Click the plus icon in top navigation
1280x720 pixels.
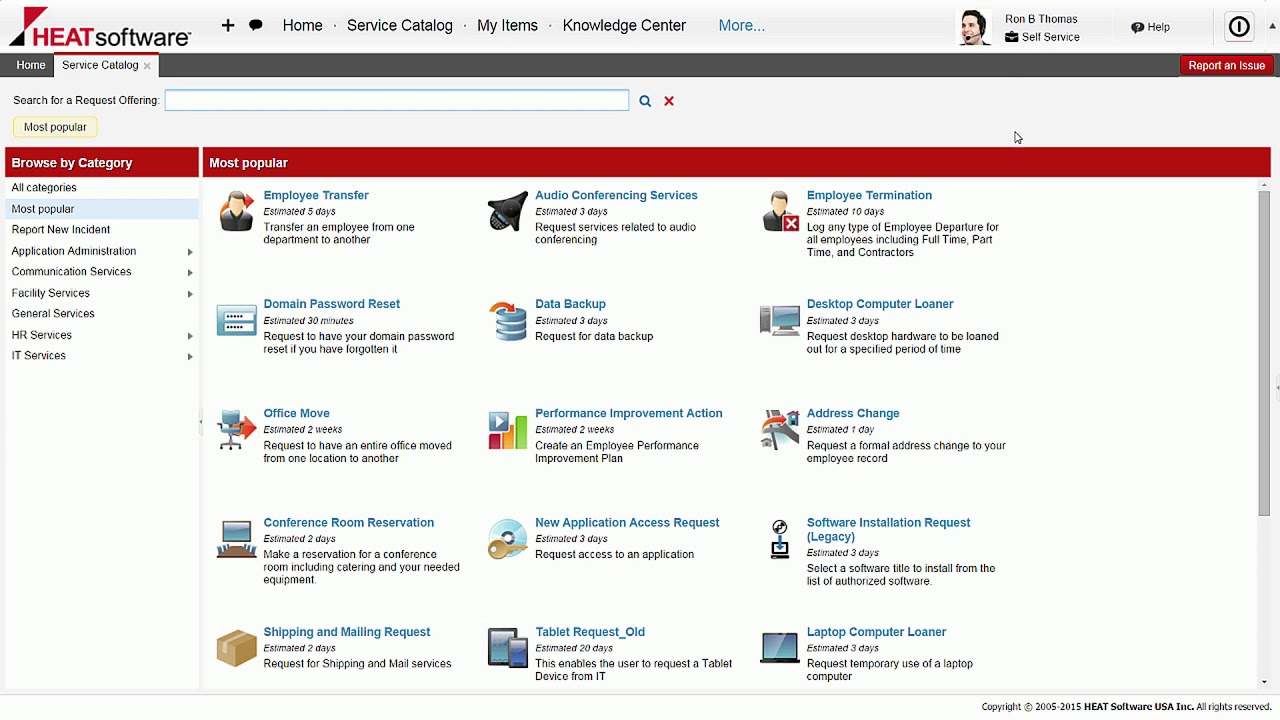(228, 26)
